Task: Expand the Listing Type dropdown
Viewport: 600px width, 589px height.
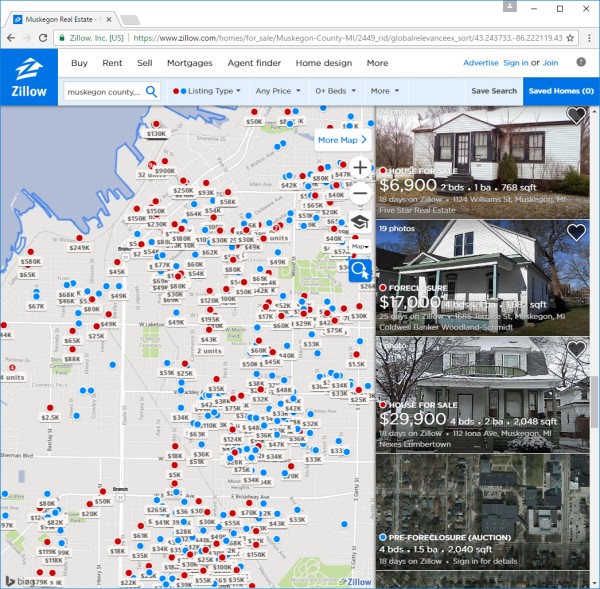Action: click(207, 91)
